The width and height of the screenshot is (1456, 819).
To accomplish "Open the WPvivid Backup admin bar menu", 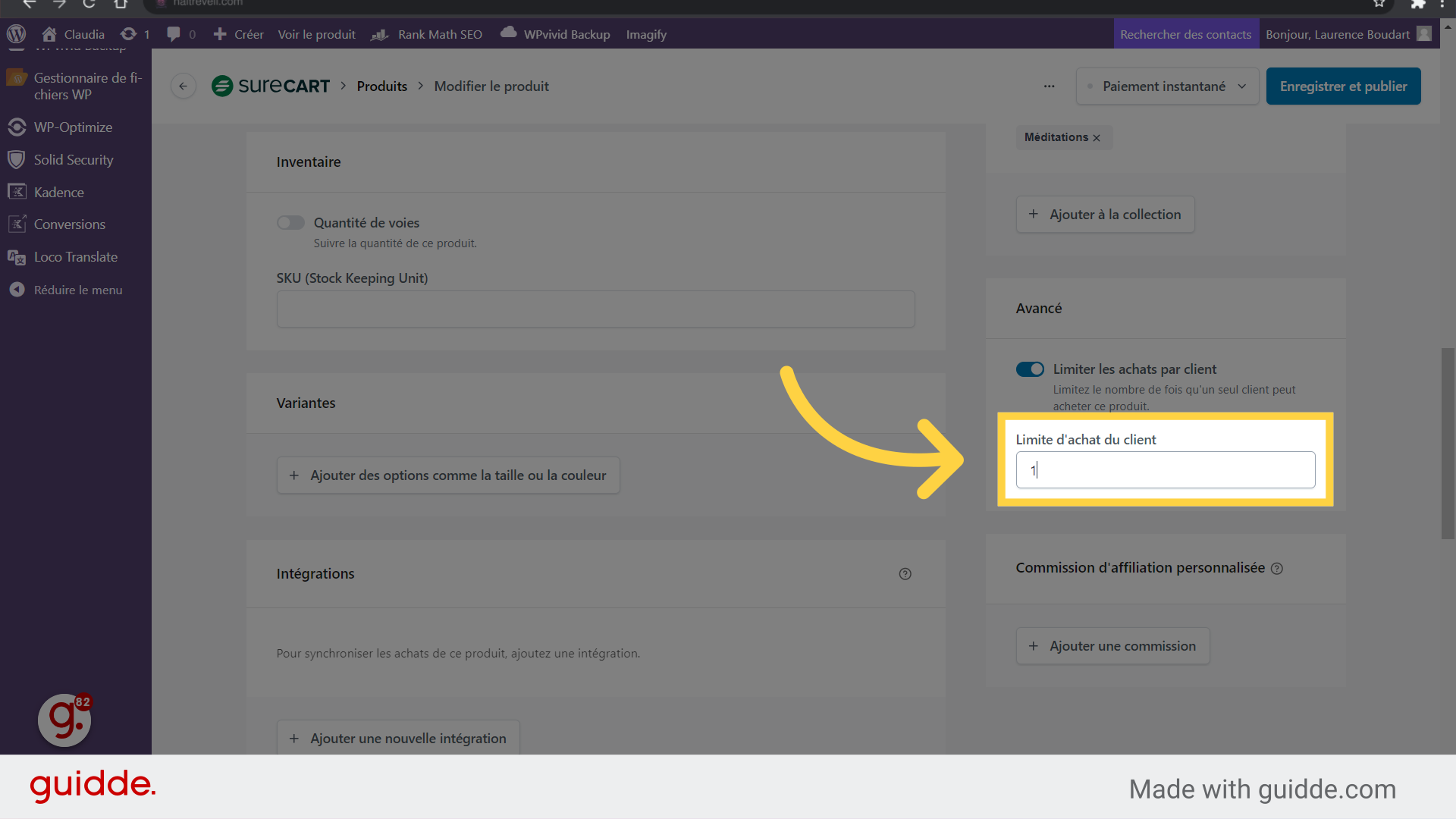I will click(555, 34).
